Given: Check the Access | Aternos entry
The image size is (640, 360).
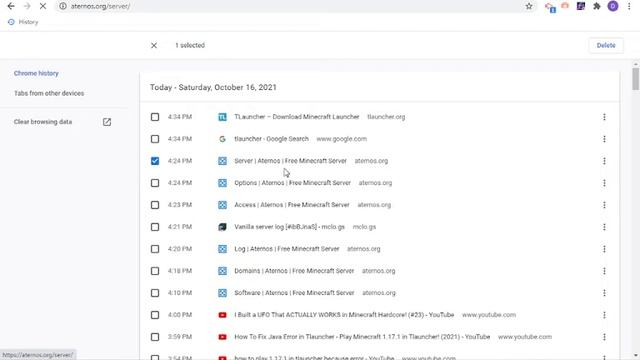Looking at the screenshot, I should coord(155,205).
